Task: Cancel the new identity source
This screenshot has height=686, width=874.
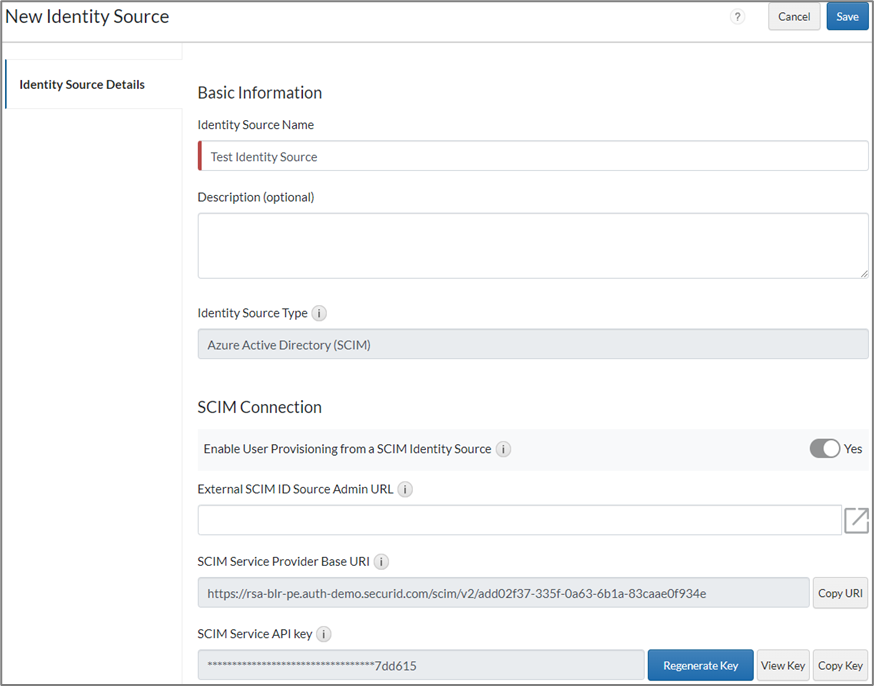Action: point(794,17)
